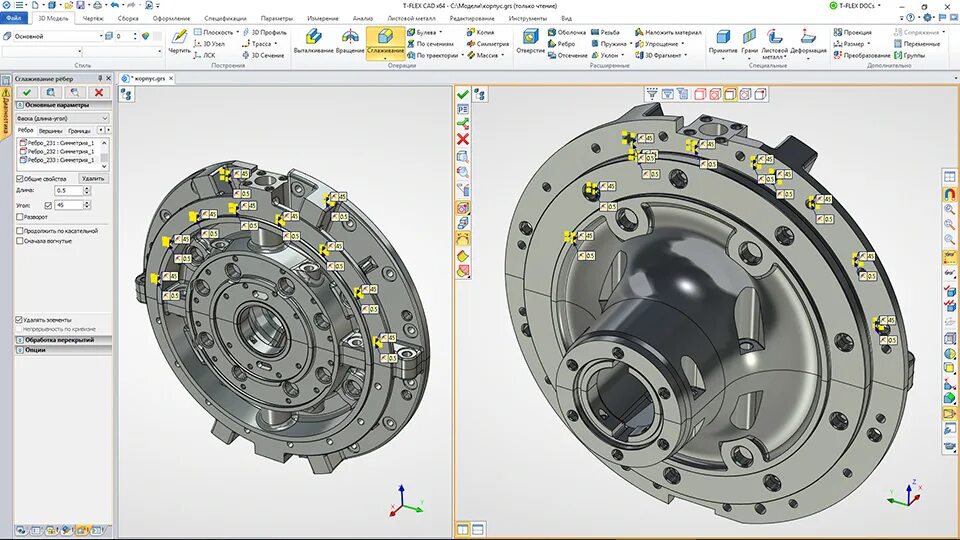Open T-FLEX DOCs menu in title bar

point(855,6)
